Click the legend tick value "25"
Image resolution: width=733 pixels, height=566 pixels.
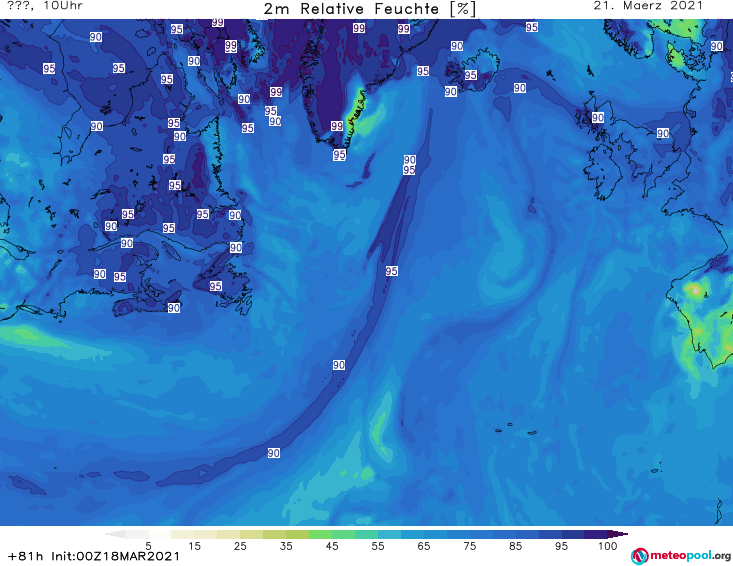tap(240, 546)
